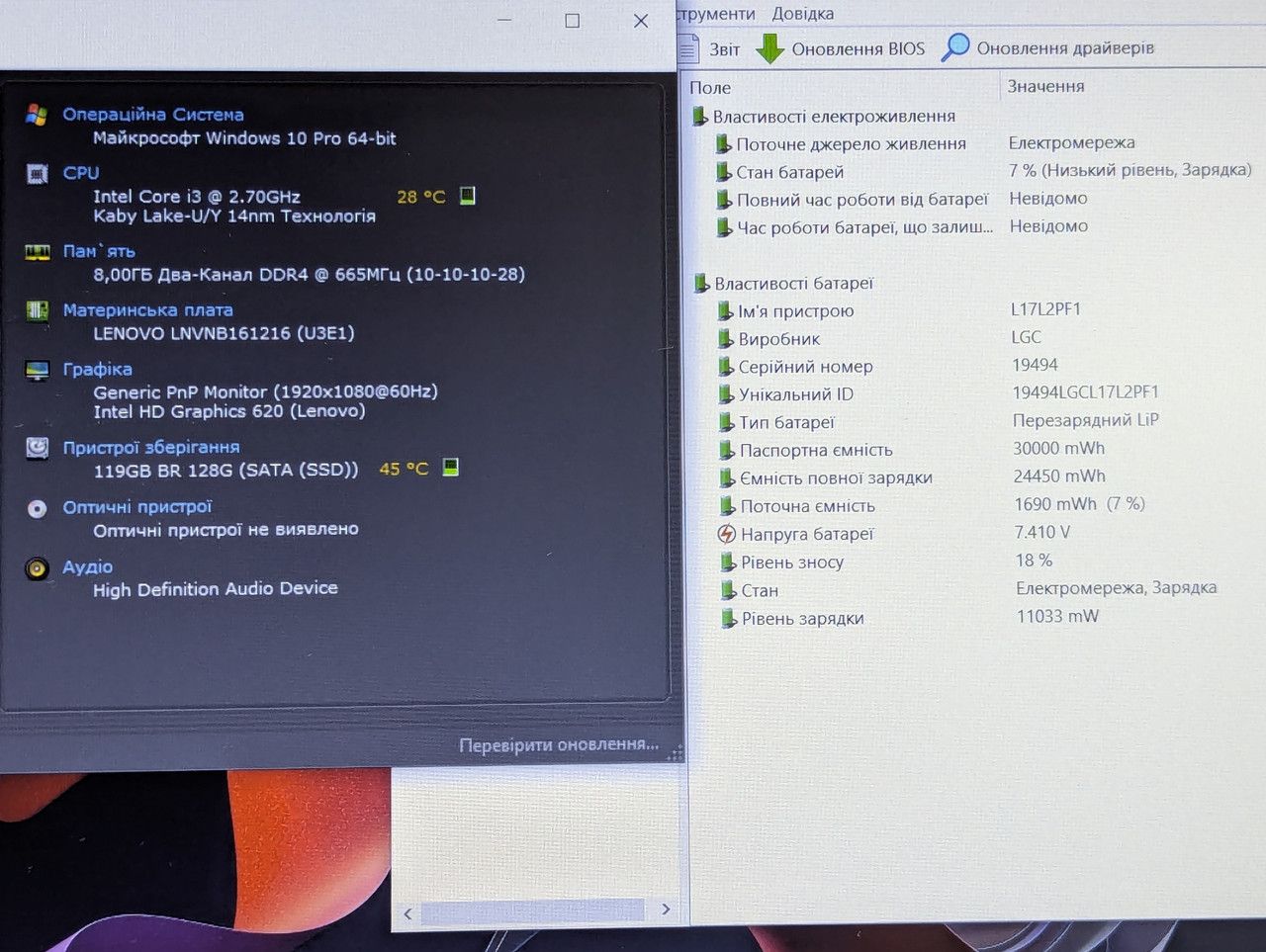Click the icon beside Виробник row
The width and height of the screenshot is (1266, 952).
pos(726,339)
